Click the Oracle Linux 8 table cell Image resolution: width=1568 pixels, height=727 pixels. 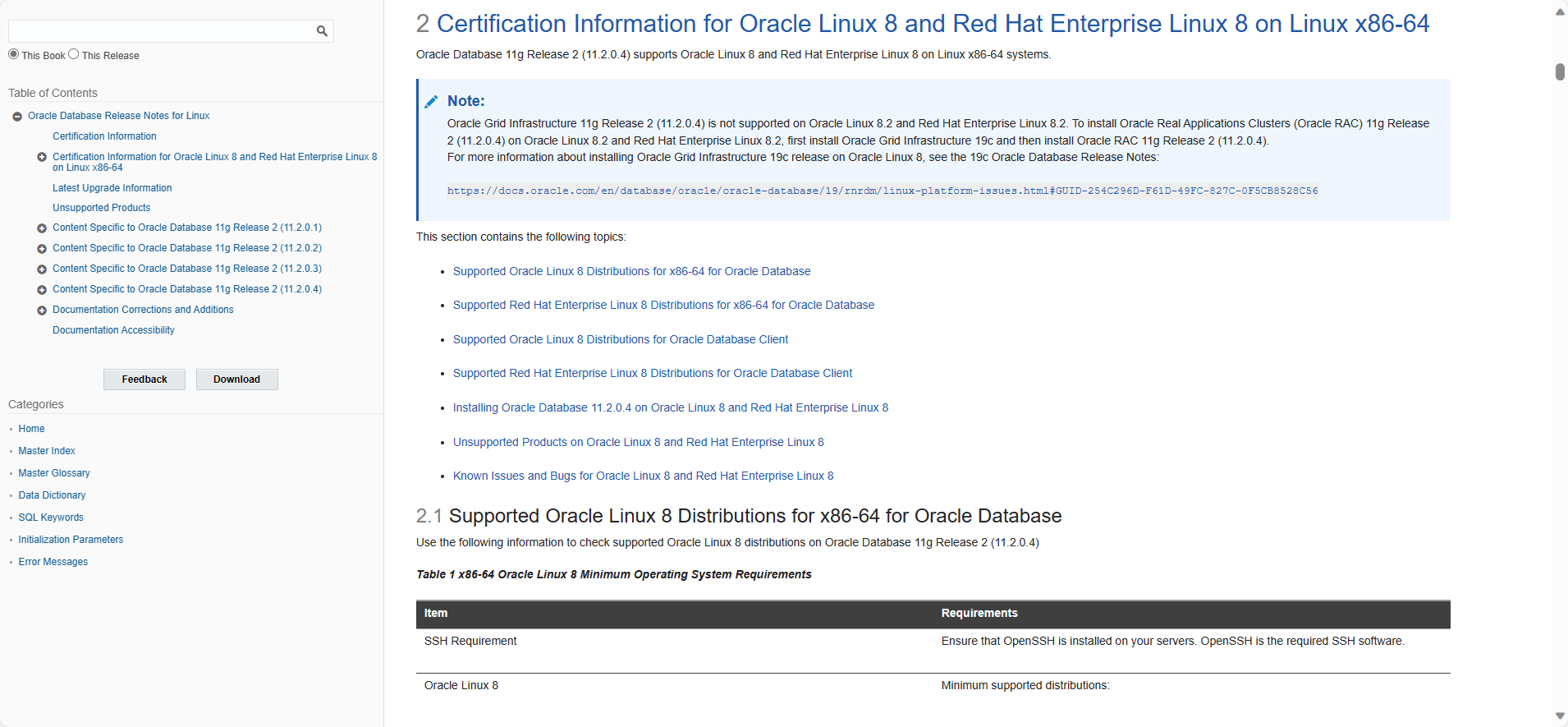click(461, 685)
